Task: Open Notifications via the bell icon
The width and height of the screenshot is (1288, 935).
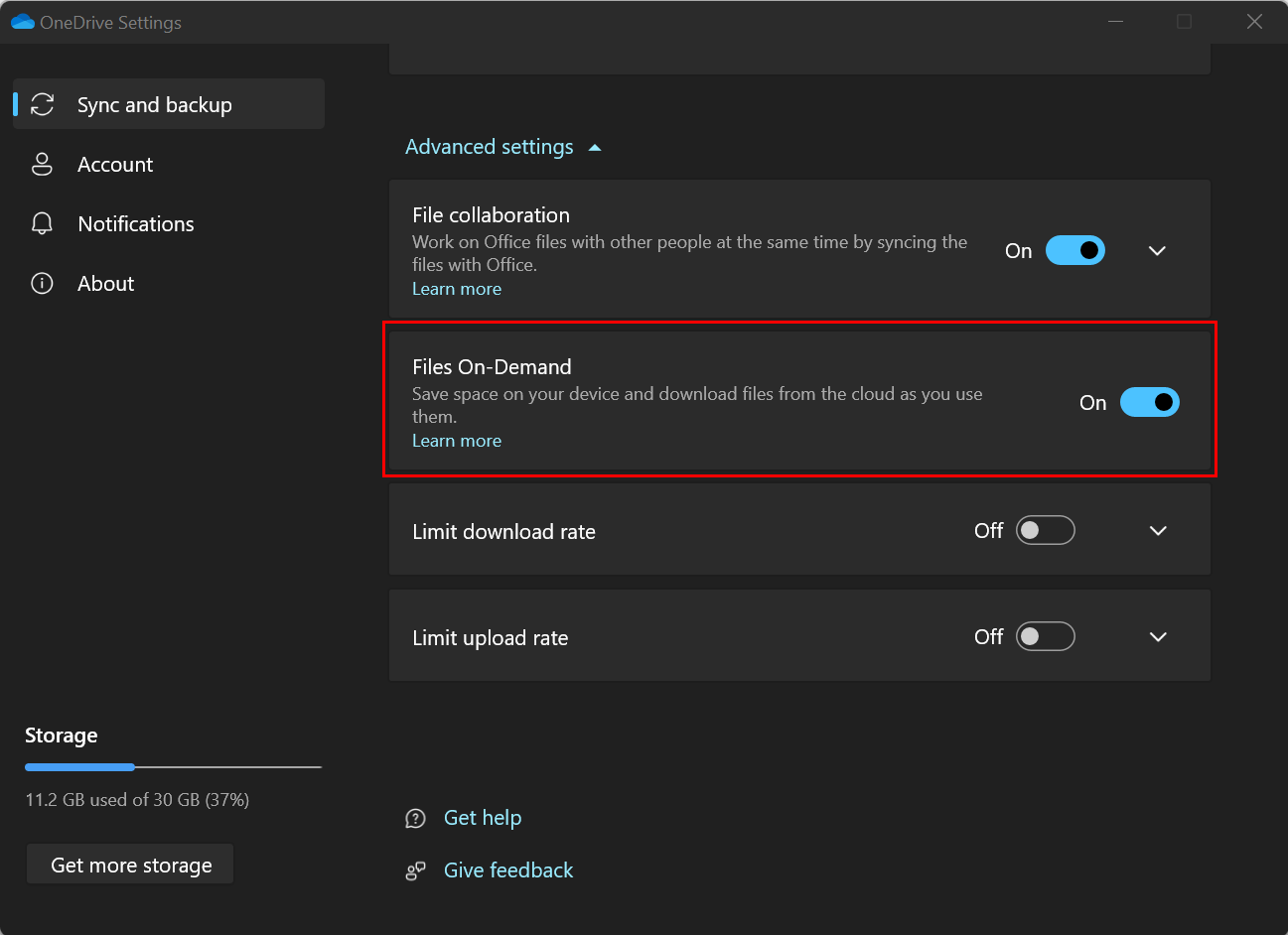Action: click(42, 223)
